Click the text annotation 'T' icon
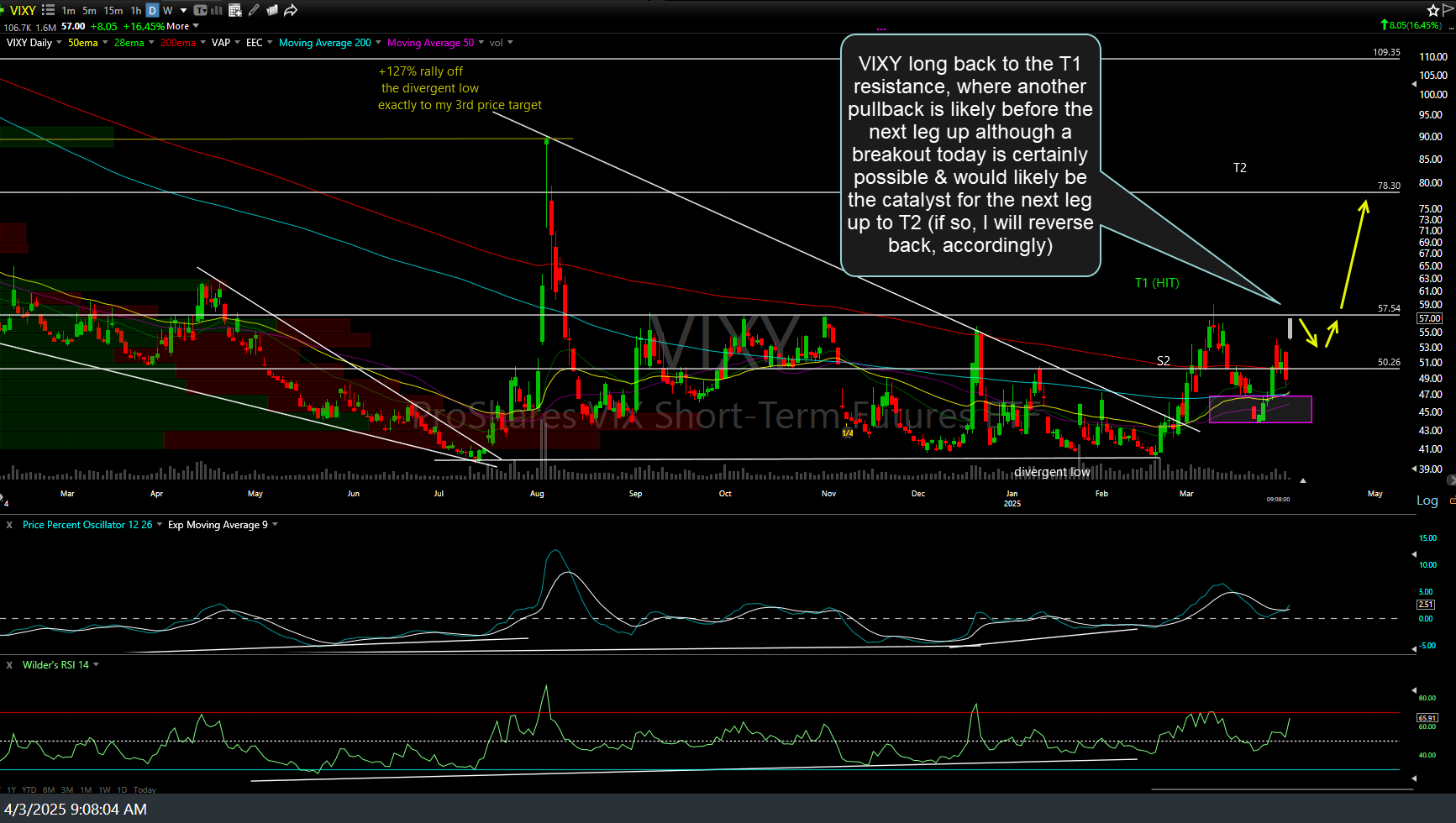1456x823 pixels. tap(200, 10)
